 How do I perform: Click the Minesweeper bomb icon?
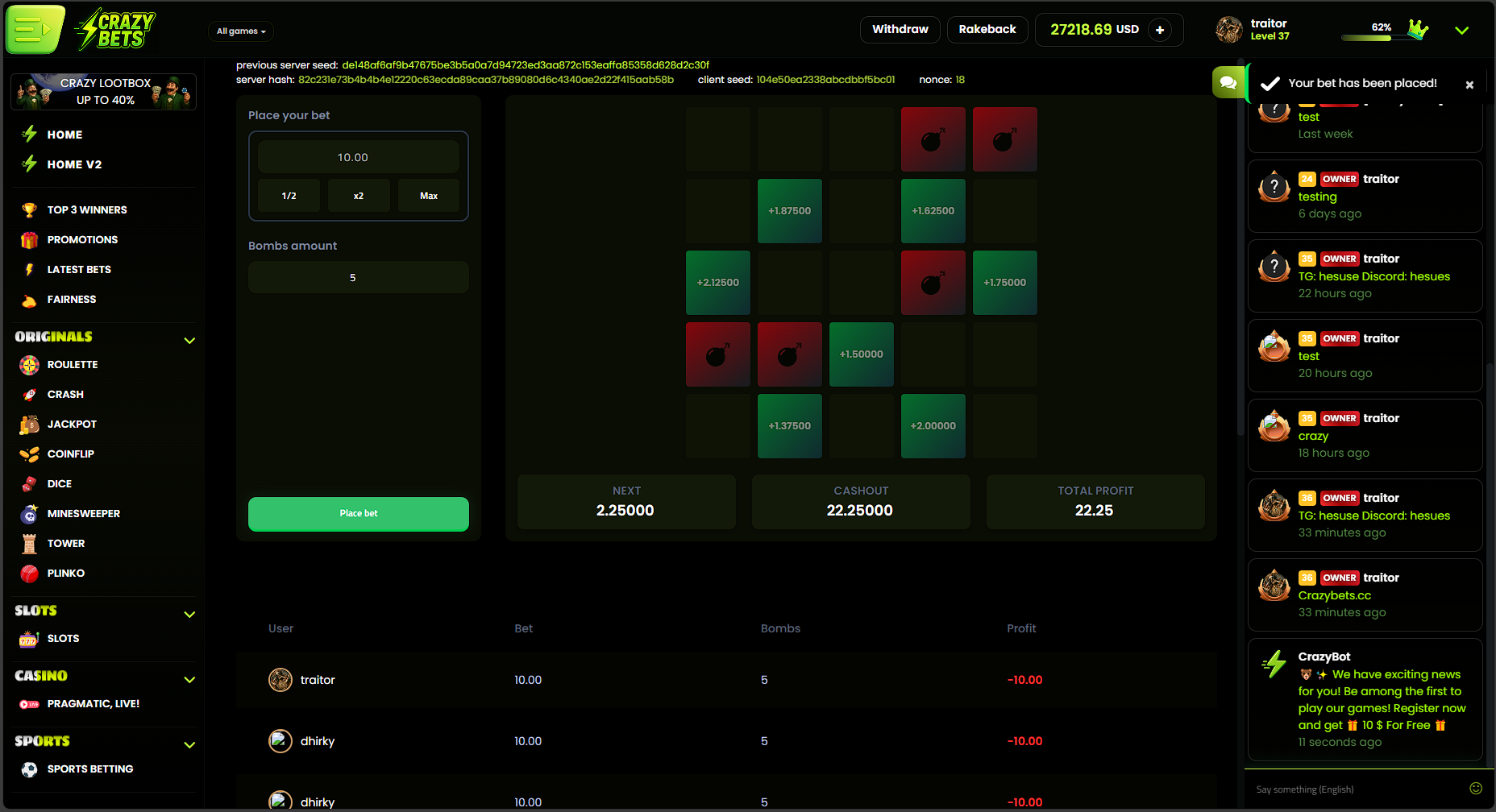pos(30,514)
